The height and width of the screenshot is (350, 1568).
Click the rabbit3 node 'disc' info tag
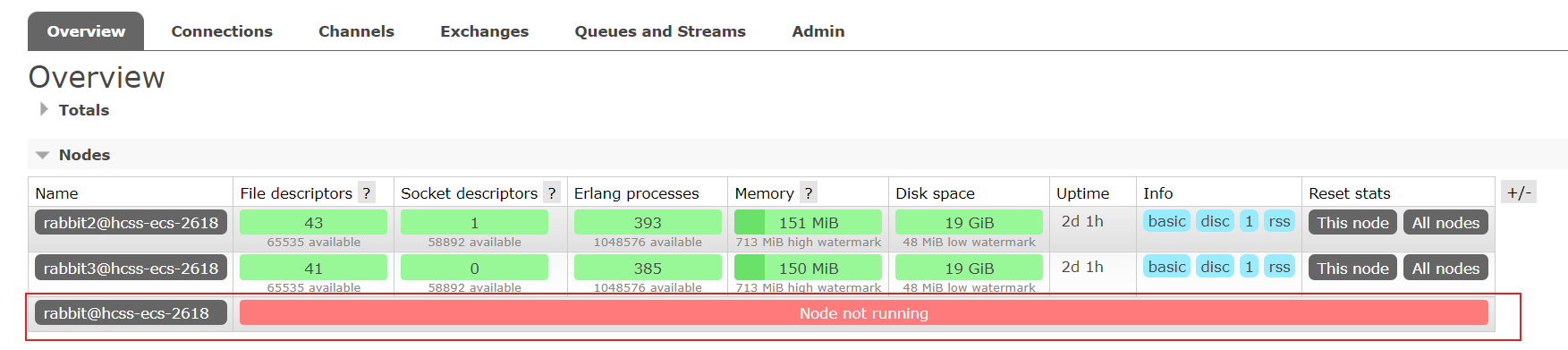click(1215, 267)
